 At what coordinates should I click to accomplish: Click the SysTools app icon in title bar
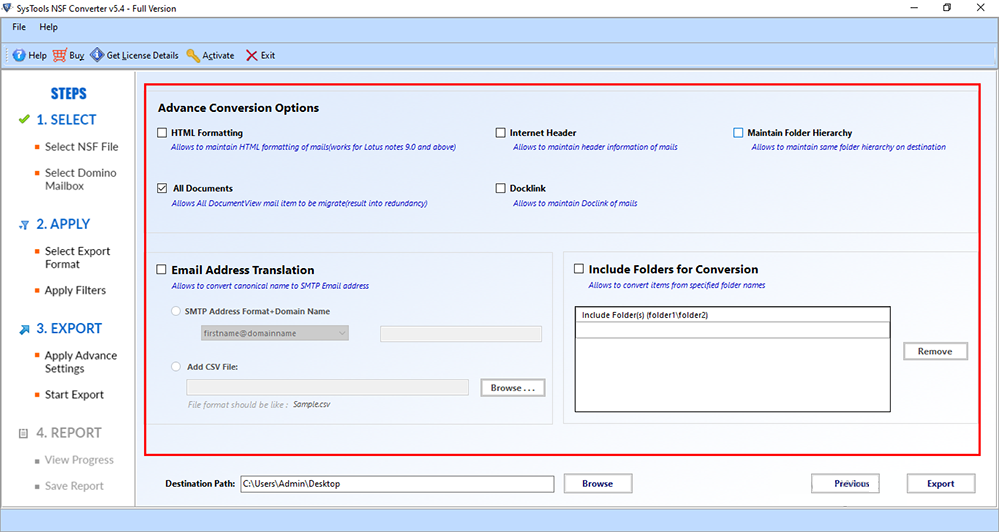pos(7,8)
